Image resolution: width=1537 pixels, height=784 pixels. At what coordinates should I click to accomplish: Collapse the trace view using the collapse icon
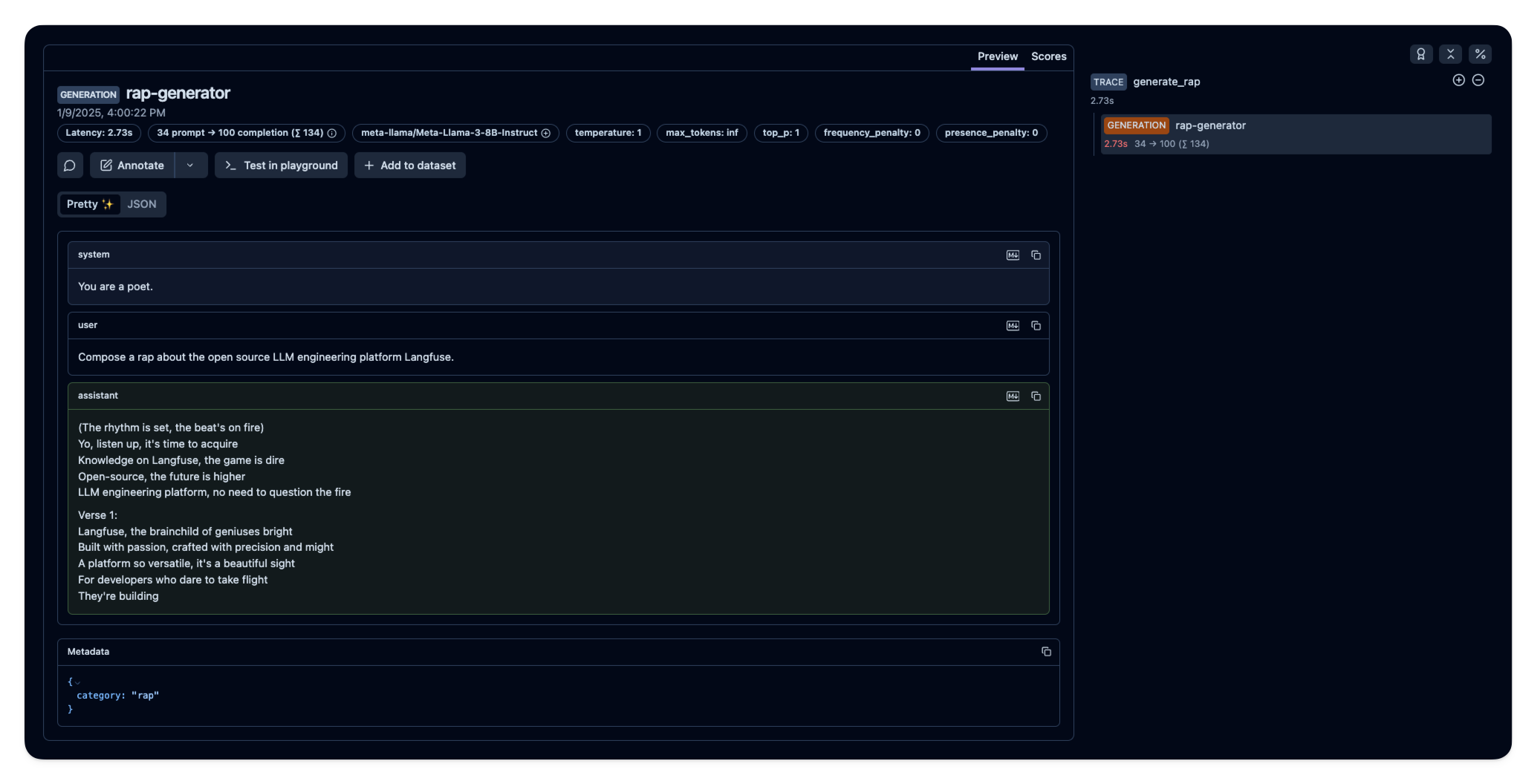[1451, 53]
